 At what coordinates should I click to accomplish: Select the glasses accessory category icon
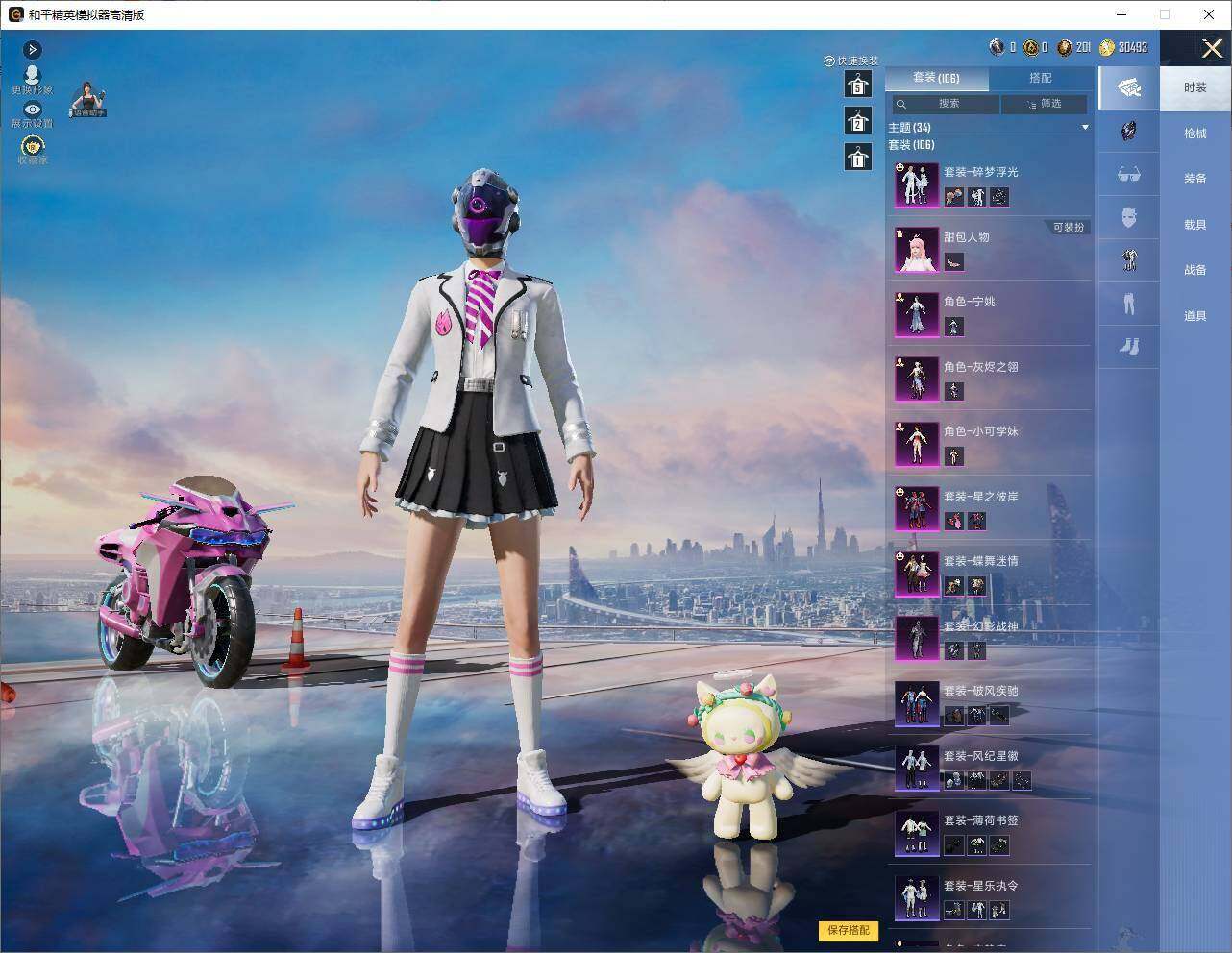(x=1128, y=175)
